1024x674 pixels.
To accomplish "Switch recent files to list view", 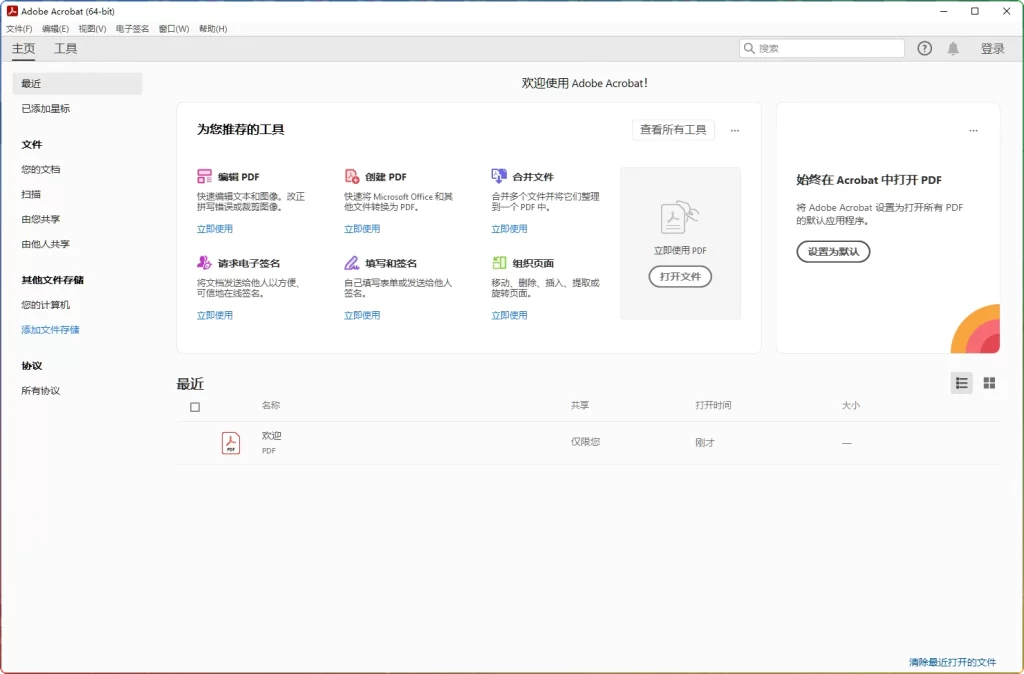I will tap(961, 382).
